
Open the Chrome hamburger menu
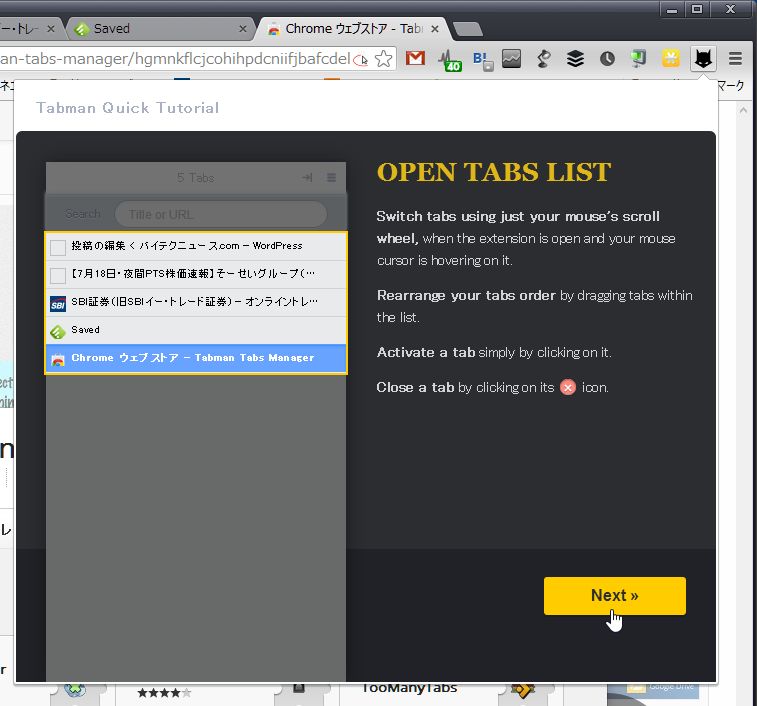coord(735,59)
